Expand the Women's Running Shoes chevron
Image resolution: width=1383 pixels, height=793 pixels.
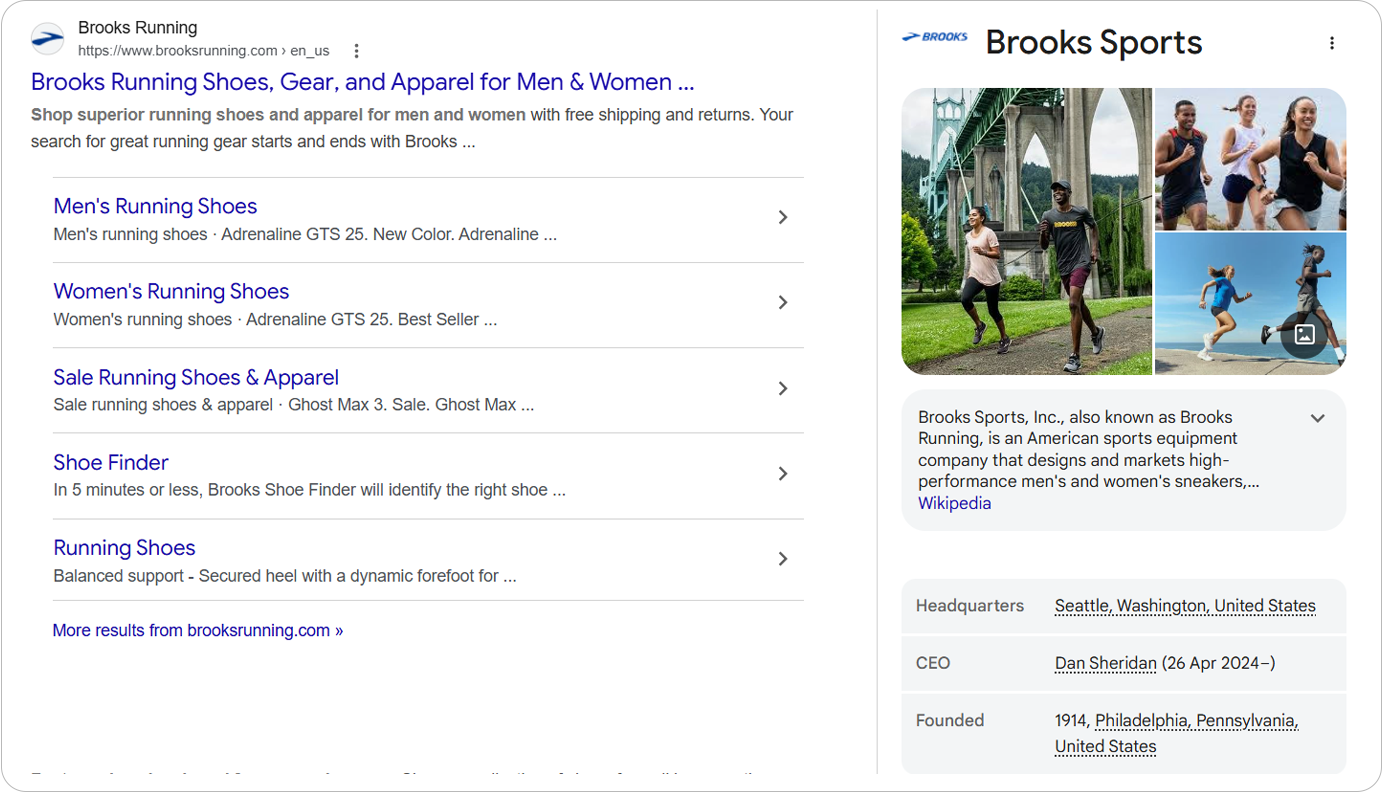[783, 302]
